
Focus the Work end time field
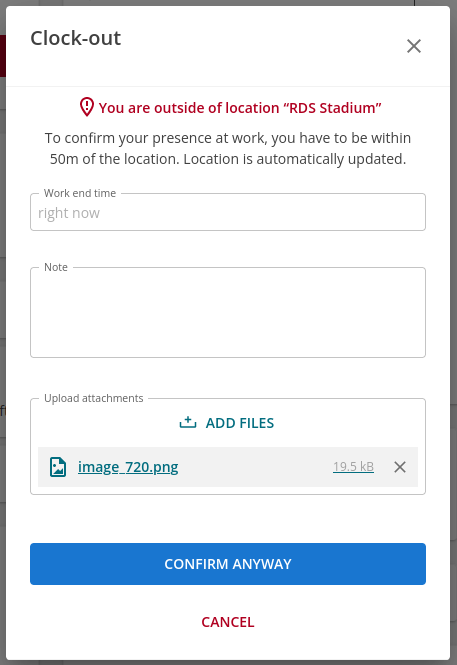click(x=228, y=212)
